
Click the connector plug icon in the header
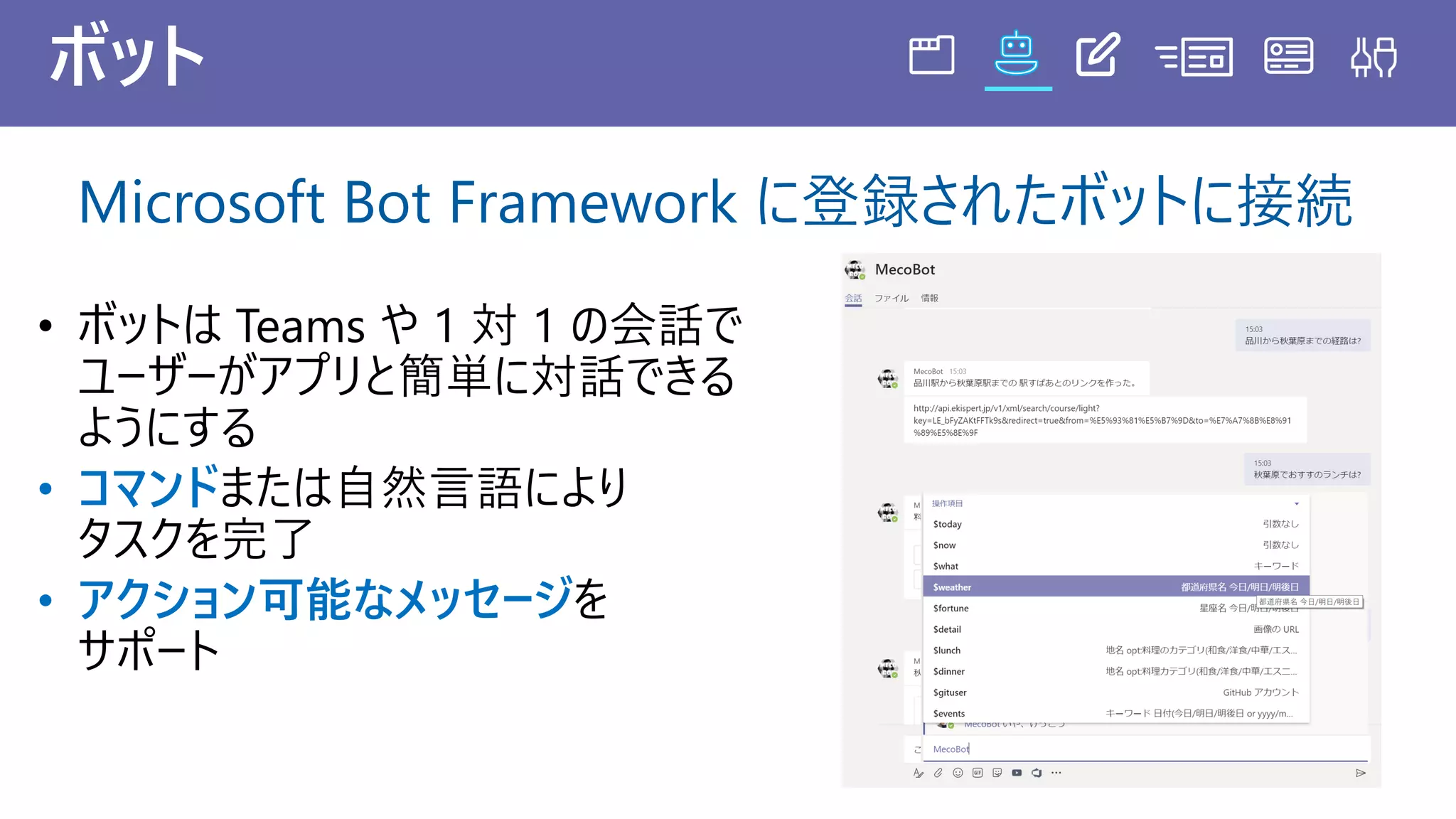coord(1374,57)
